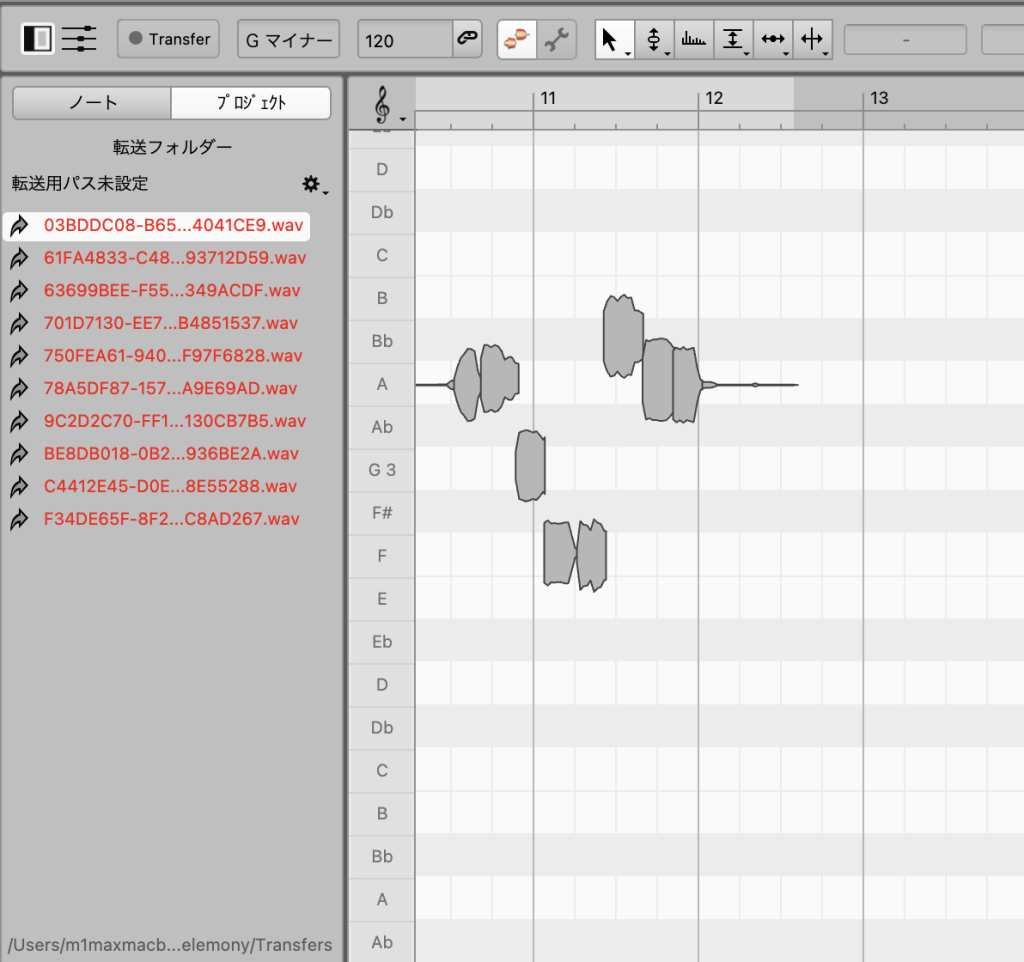Toggle the left info pane icon

coord(37,39)
